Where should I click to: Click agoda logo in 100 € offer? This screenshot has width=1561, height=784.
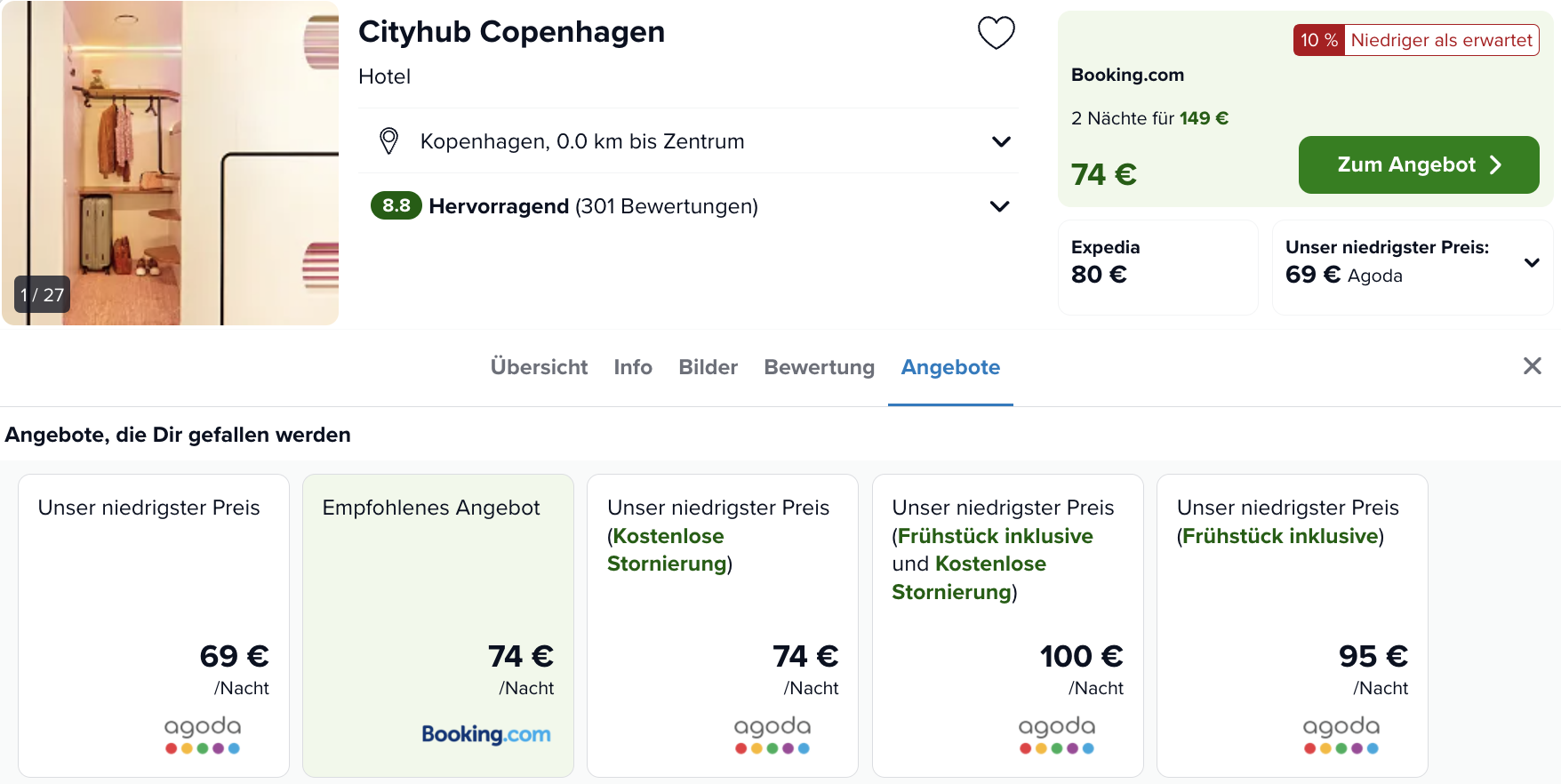pyautogui.click(x=1056, y=734)
